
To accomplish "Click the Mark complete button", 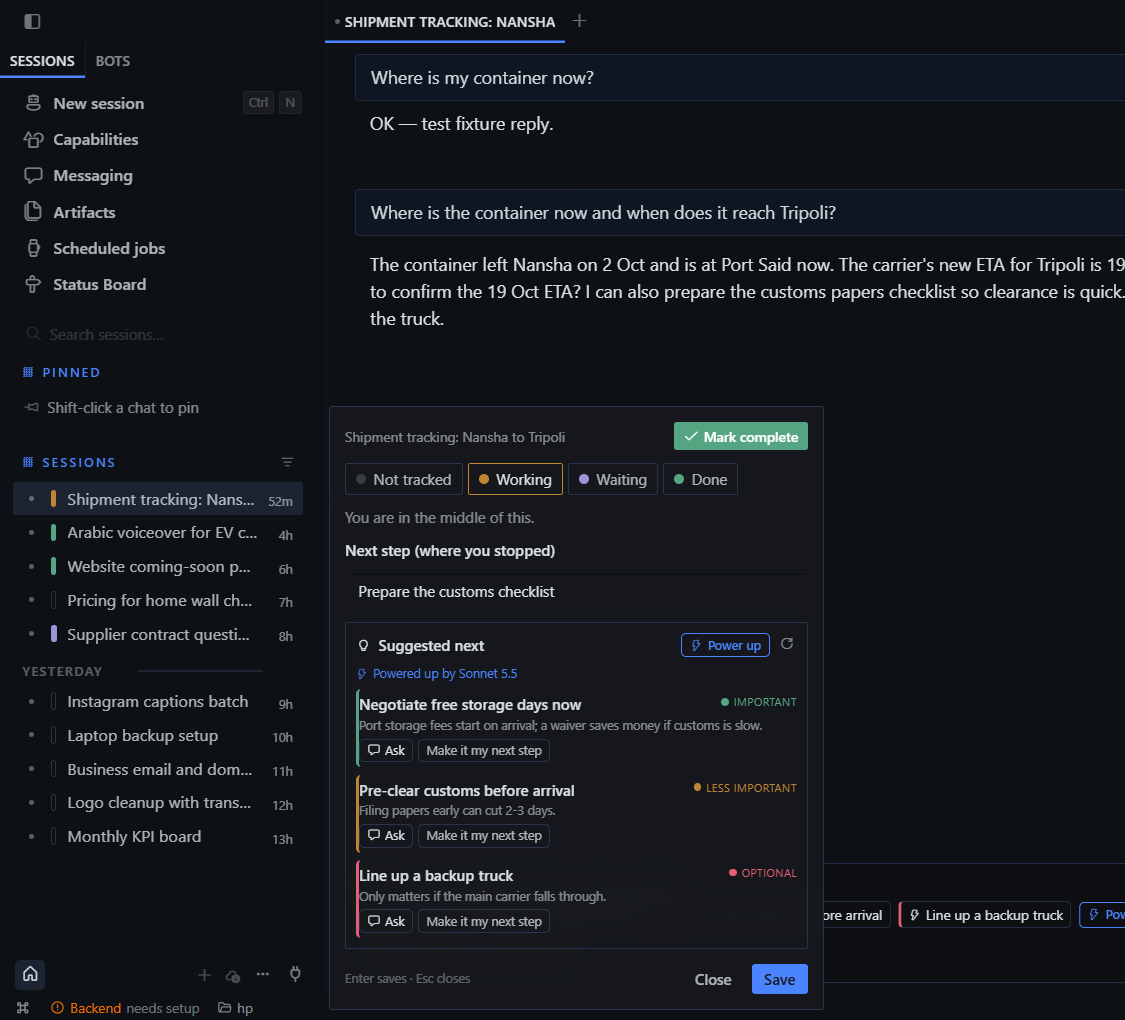I will tap(741, 436).
